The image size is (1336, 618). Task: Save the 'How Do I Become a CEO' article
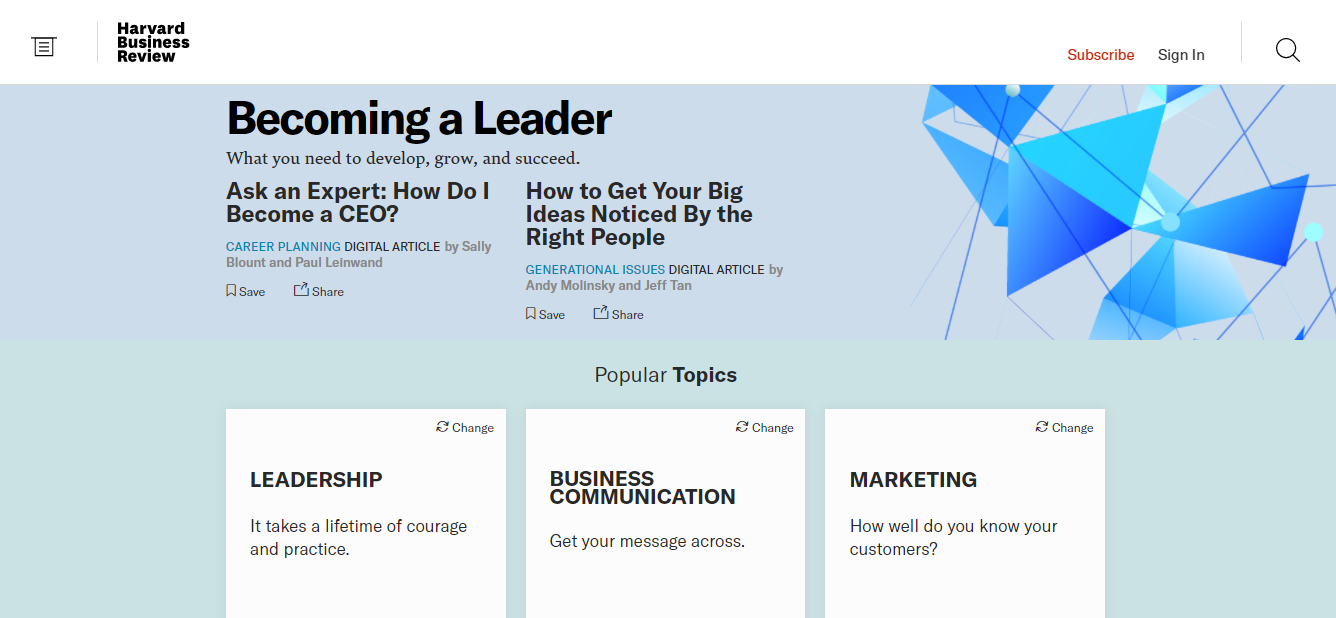coord(245,291)
